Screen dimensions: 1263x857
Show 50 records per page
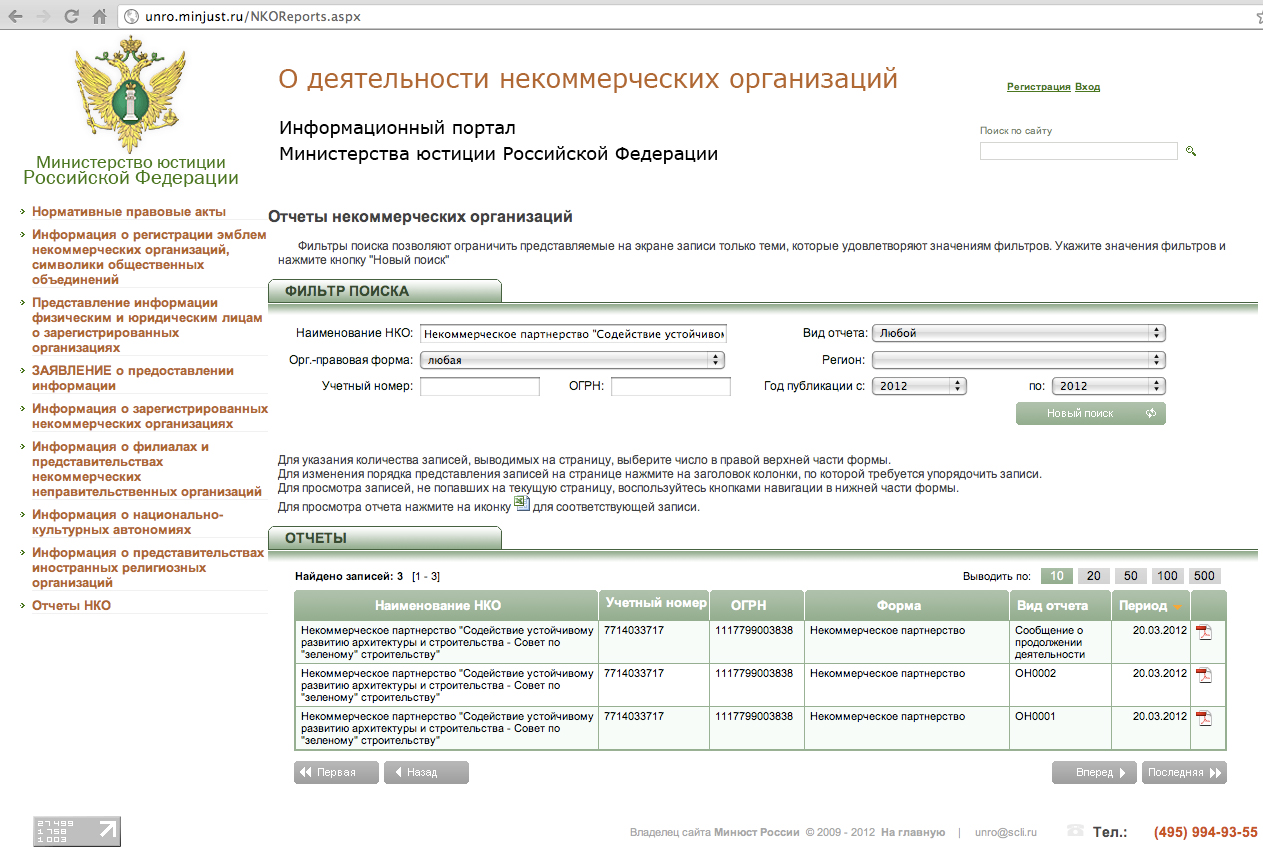click(x=1130, y=576)
